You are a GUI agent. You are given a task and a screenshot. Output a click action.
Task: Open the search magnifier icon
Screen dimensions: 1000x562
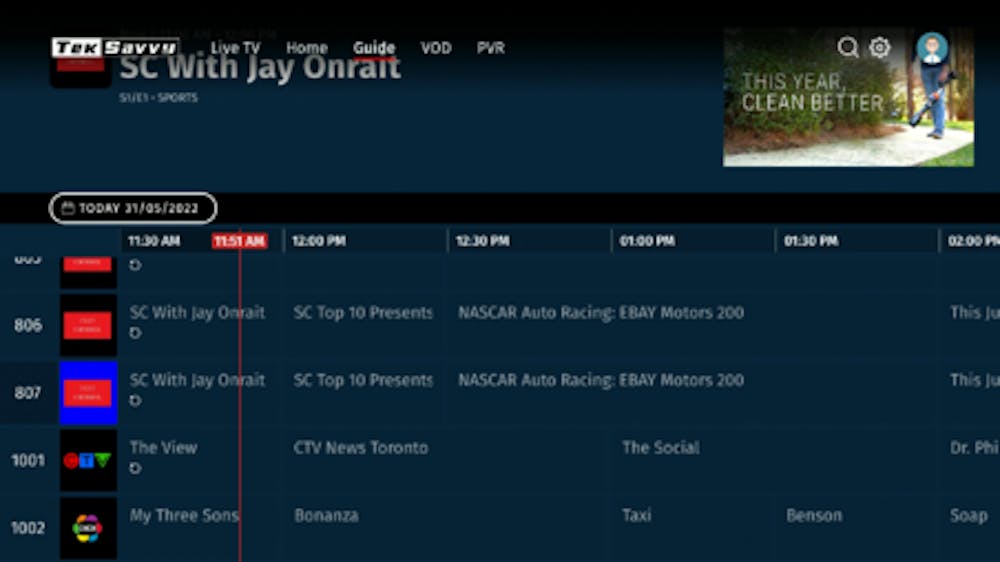pyautogui.click(x=848, y=47)
